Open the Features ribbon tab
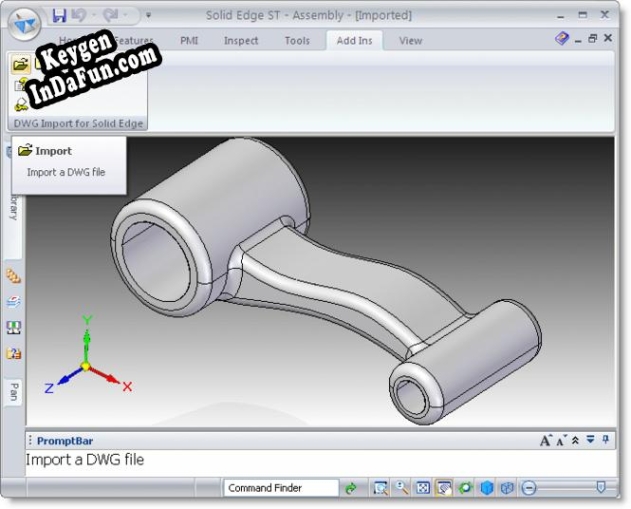This screenshot has height=509, width=631. [134, 41]
